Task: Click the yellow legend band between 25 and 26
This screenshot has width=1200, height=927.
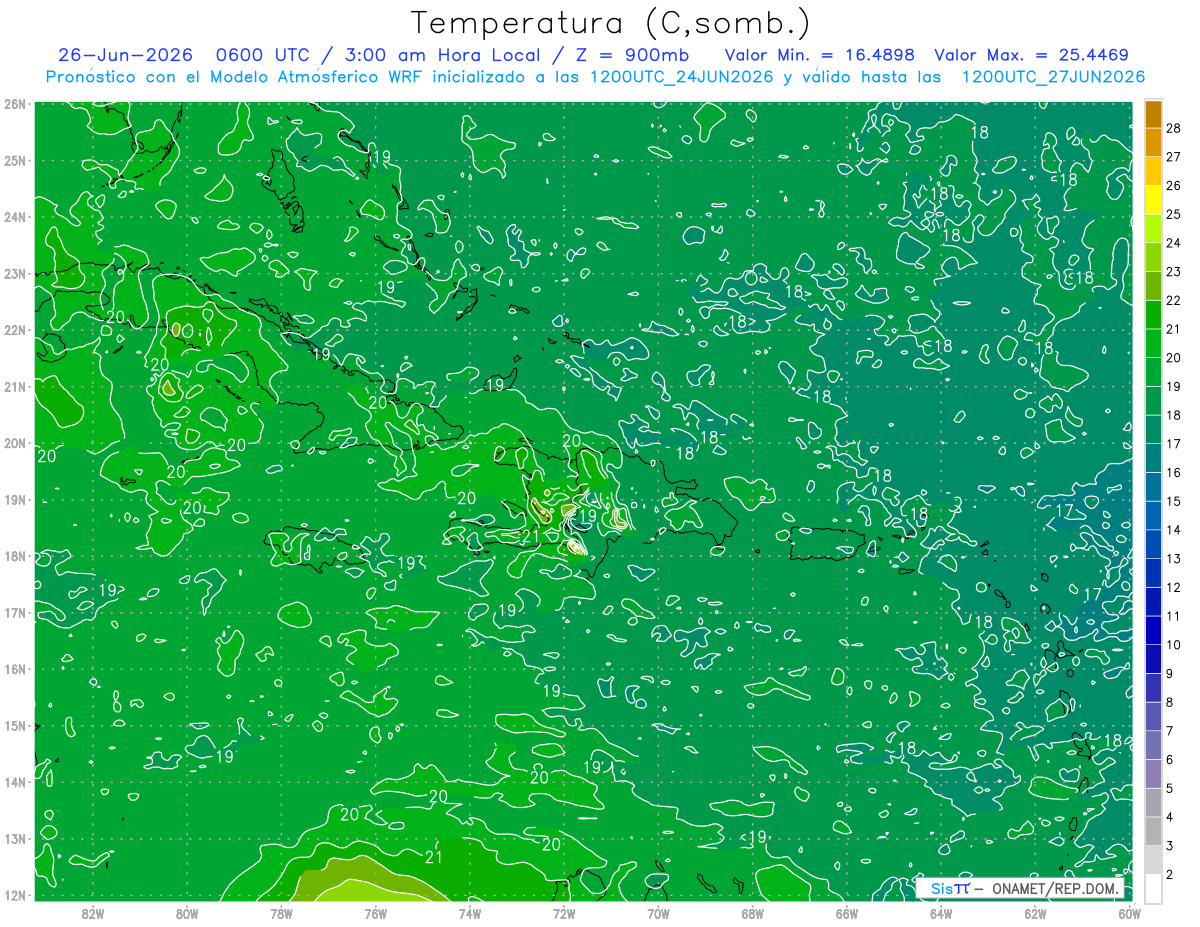Action: coord(1153,199)
